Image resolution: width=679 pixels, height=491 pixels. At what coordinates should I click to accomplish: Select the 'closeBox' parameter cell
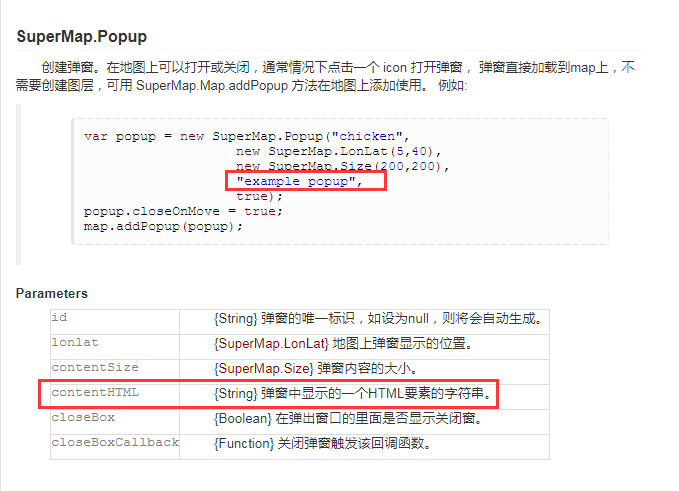pos(115,422)
